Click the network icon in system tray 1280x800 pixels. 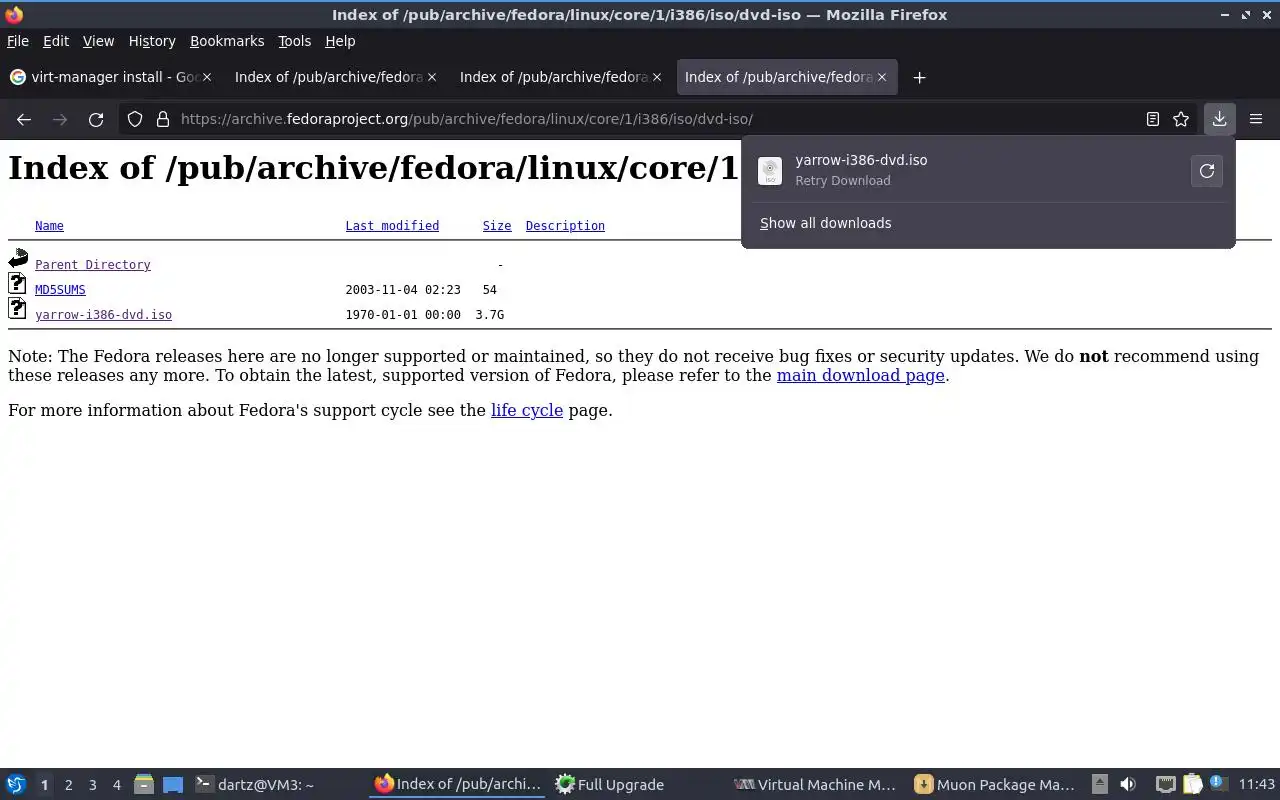coord(1165,785)
